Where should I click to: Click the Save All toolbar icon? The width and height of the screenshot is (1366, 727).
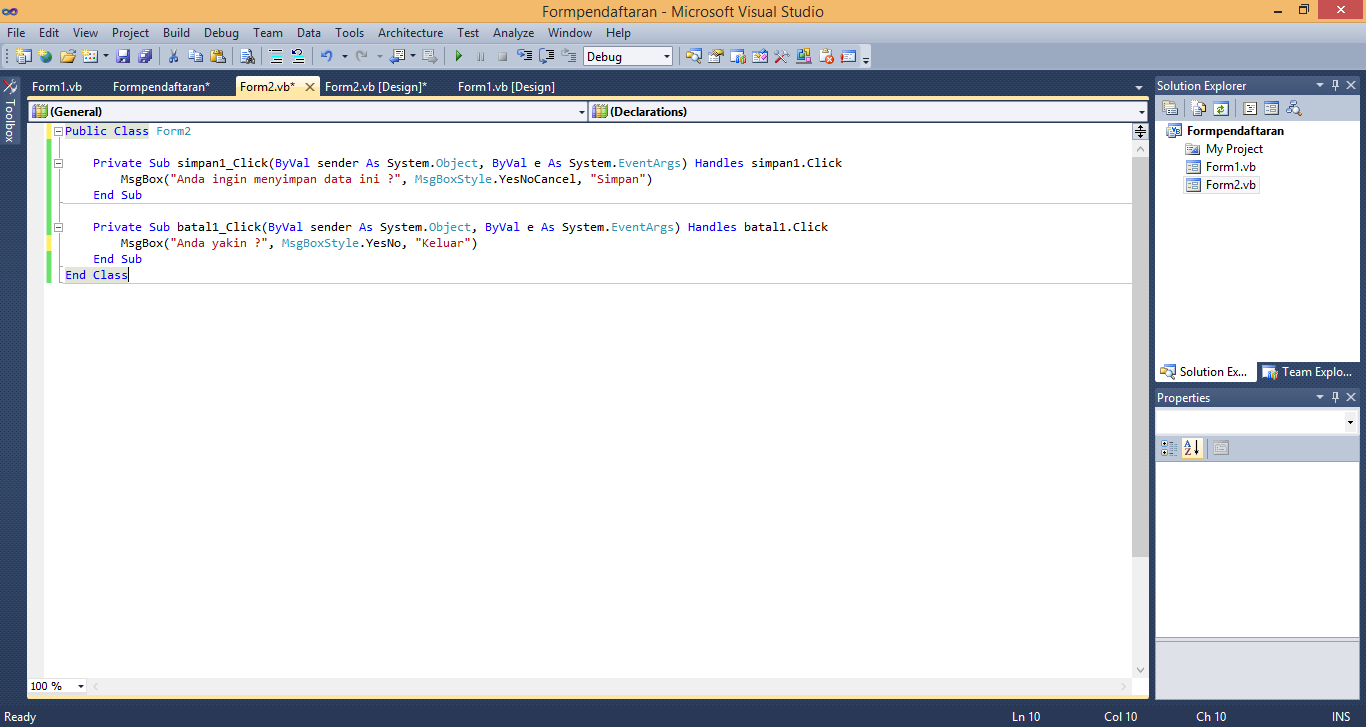click(146, 56)
